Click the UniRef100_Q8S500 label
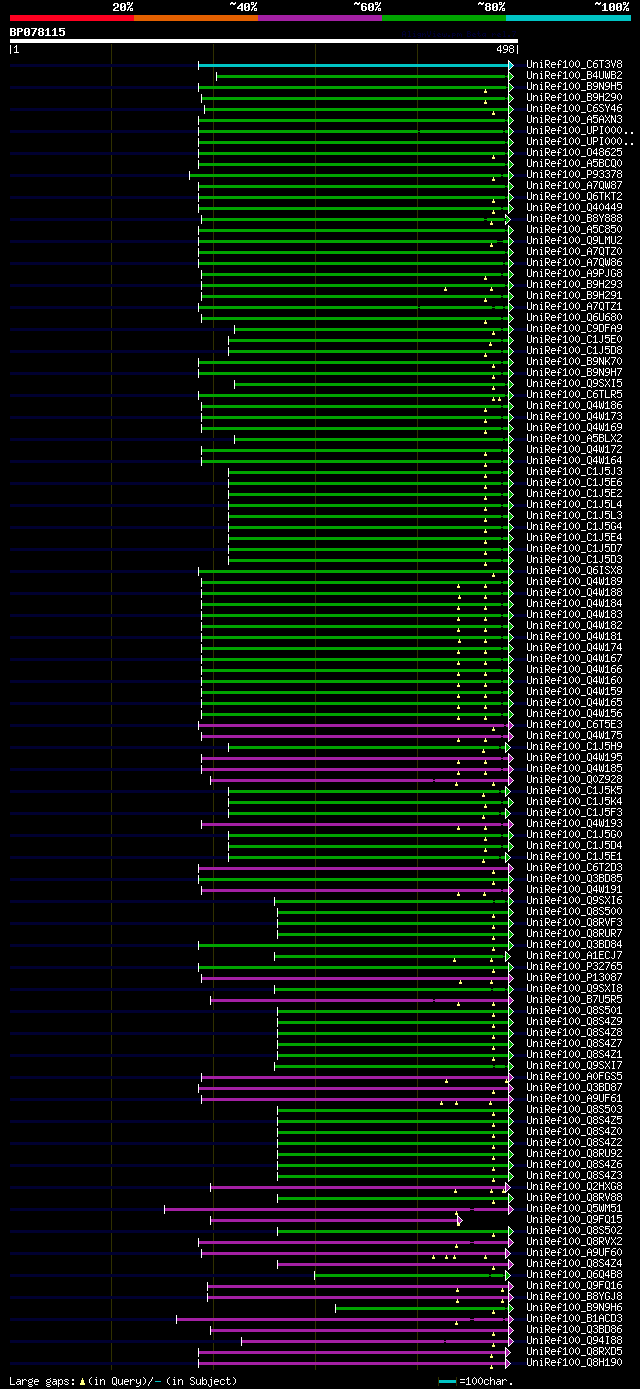The width and height of the screenshot is (640, 1389). pos(574,911)
